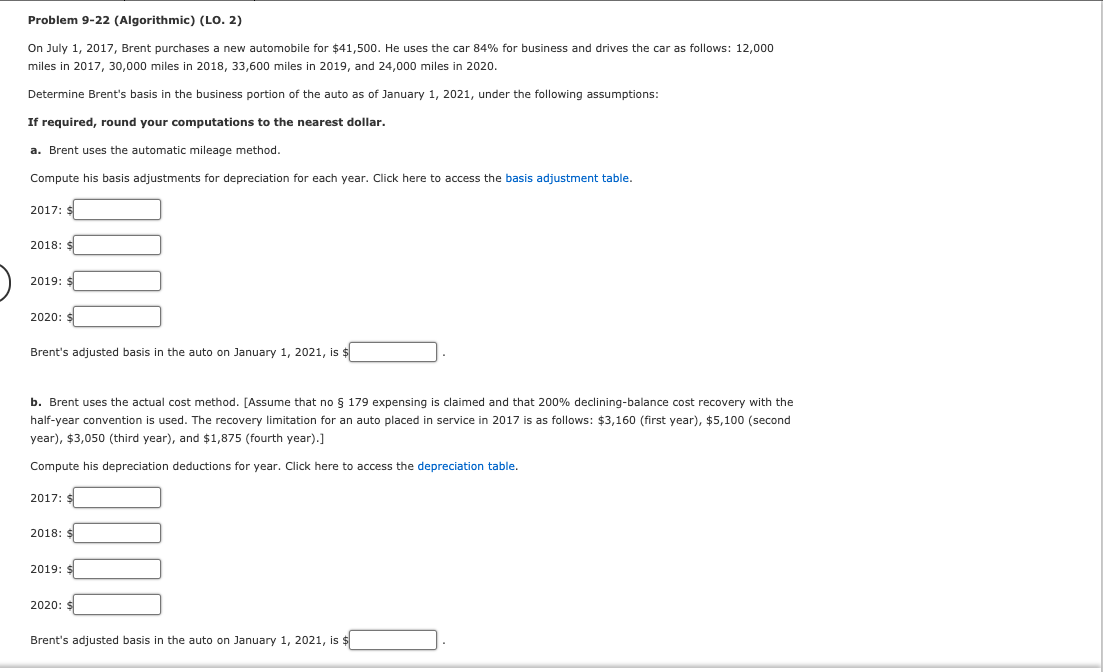Image resolution: width=1103 pixels, height=672 pixels.
Task: Click the 2020 input field under part b
Action: point(116,604)
